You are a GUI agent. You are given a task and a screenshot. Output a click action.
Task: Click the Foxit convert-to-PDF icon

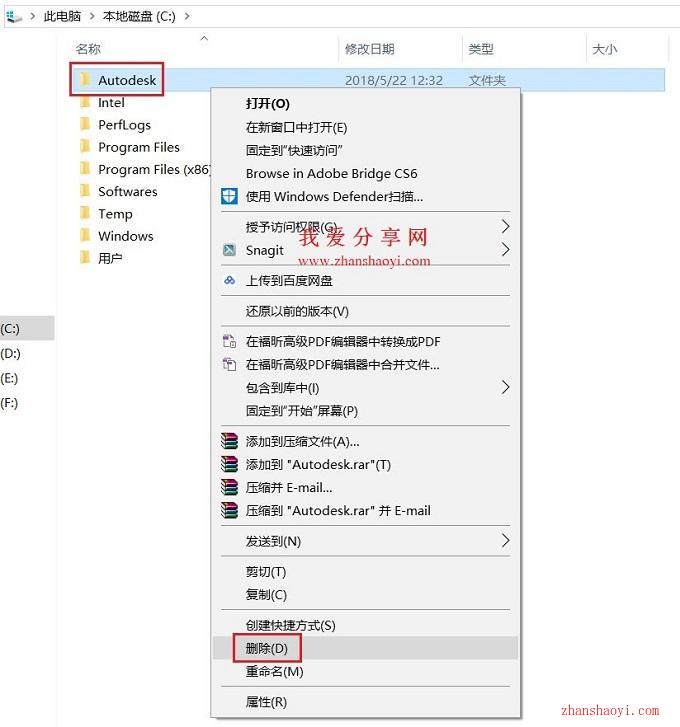(229, 341)
